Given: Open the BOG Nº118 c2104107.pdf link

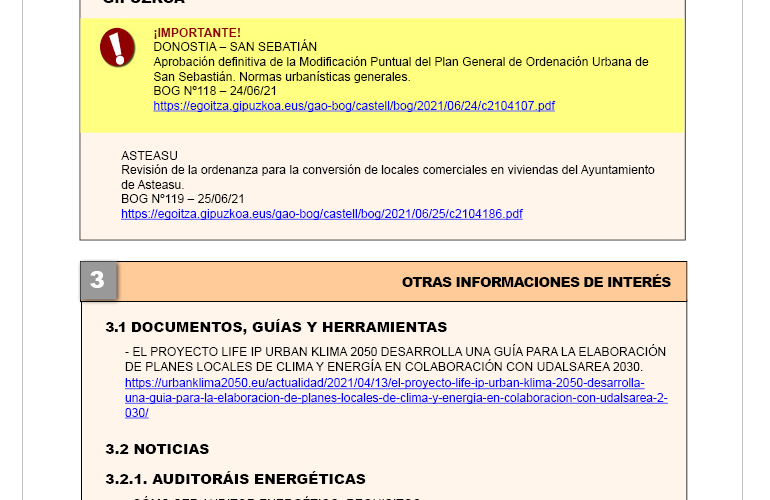Looking at the screenshot, I should tap(354, 106).
